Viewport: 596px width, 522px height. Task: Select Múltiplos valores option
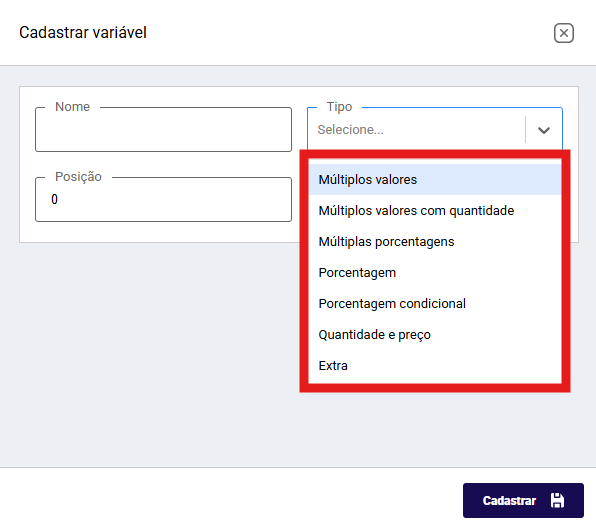pyautogui.click(x=435, y=179)
